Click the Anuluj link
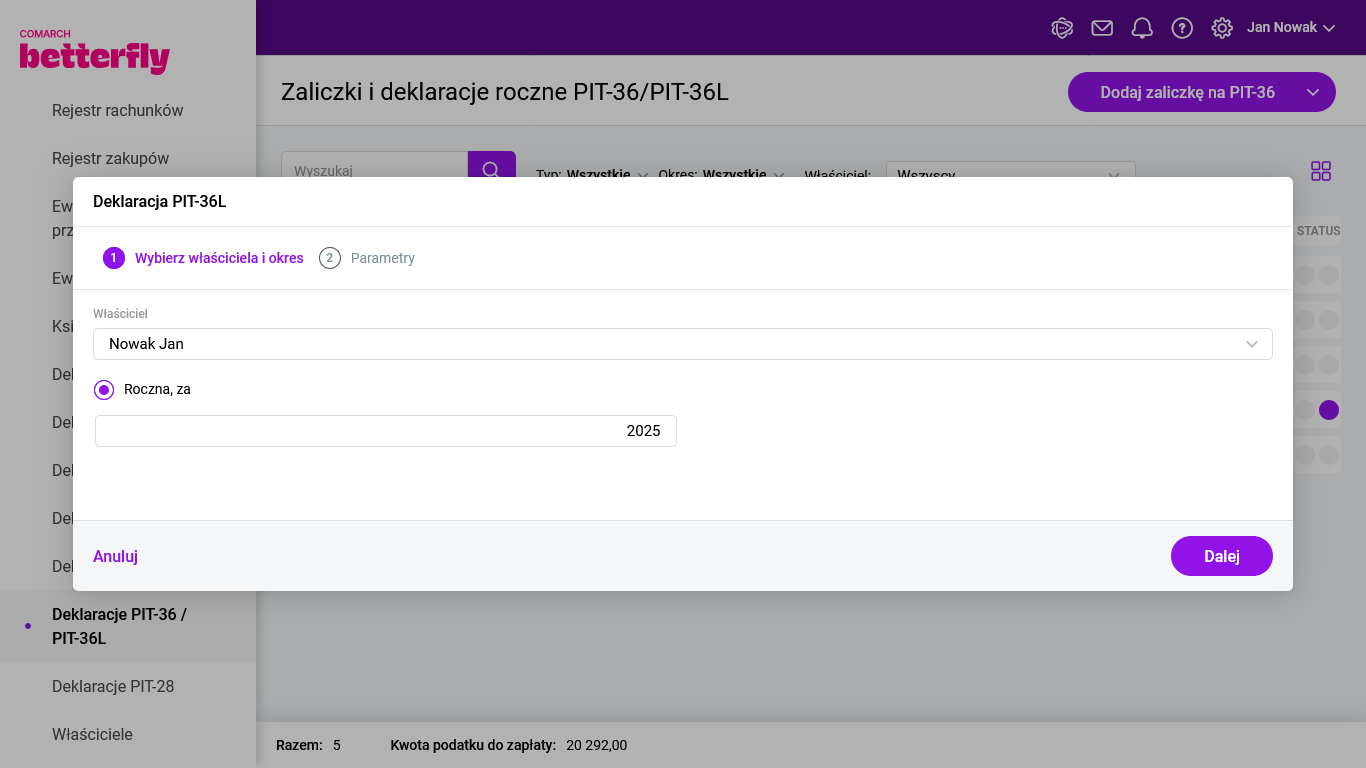 click(x=115, y=556)
